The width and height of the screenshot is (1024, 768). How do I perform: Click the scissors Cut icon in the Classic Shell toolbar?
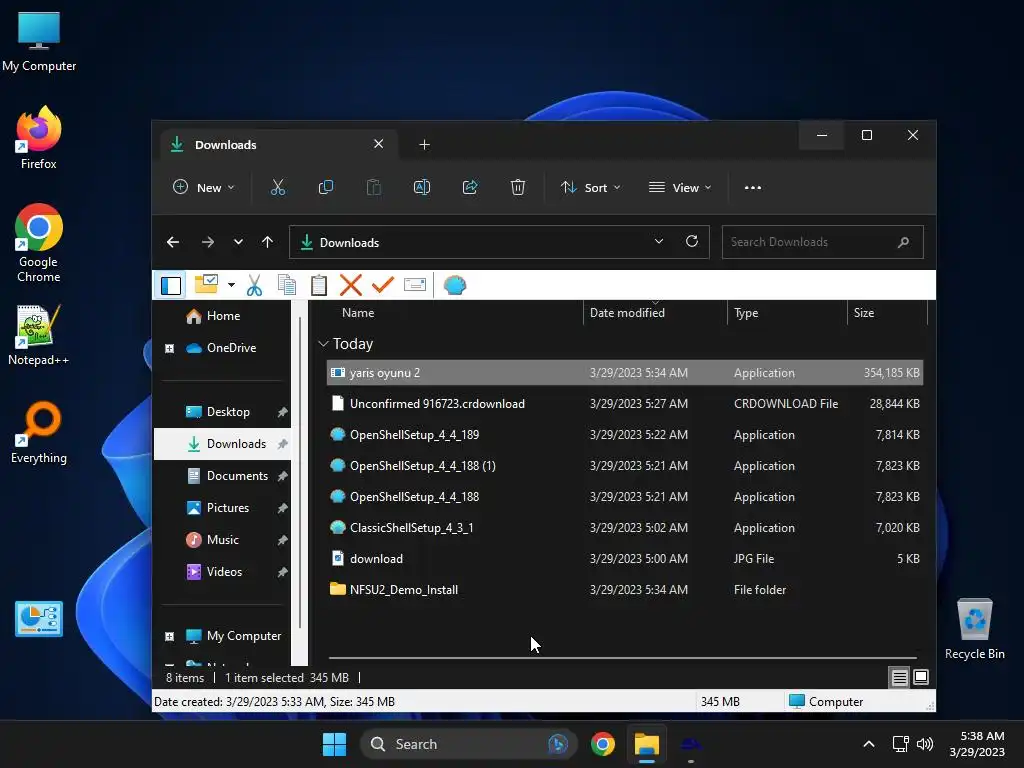click(x=255, y=285)
